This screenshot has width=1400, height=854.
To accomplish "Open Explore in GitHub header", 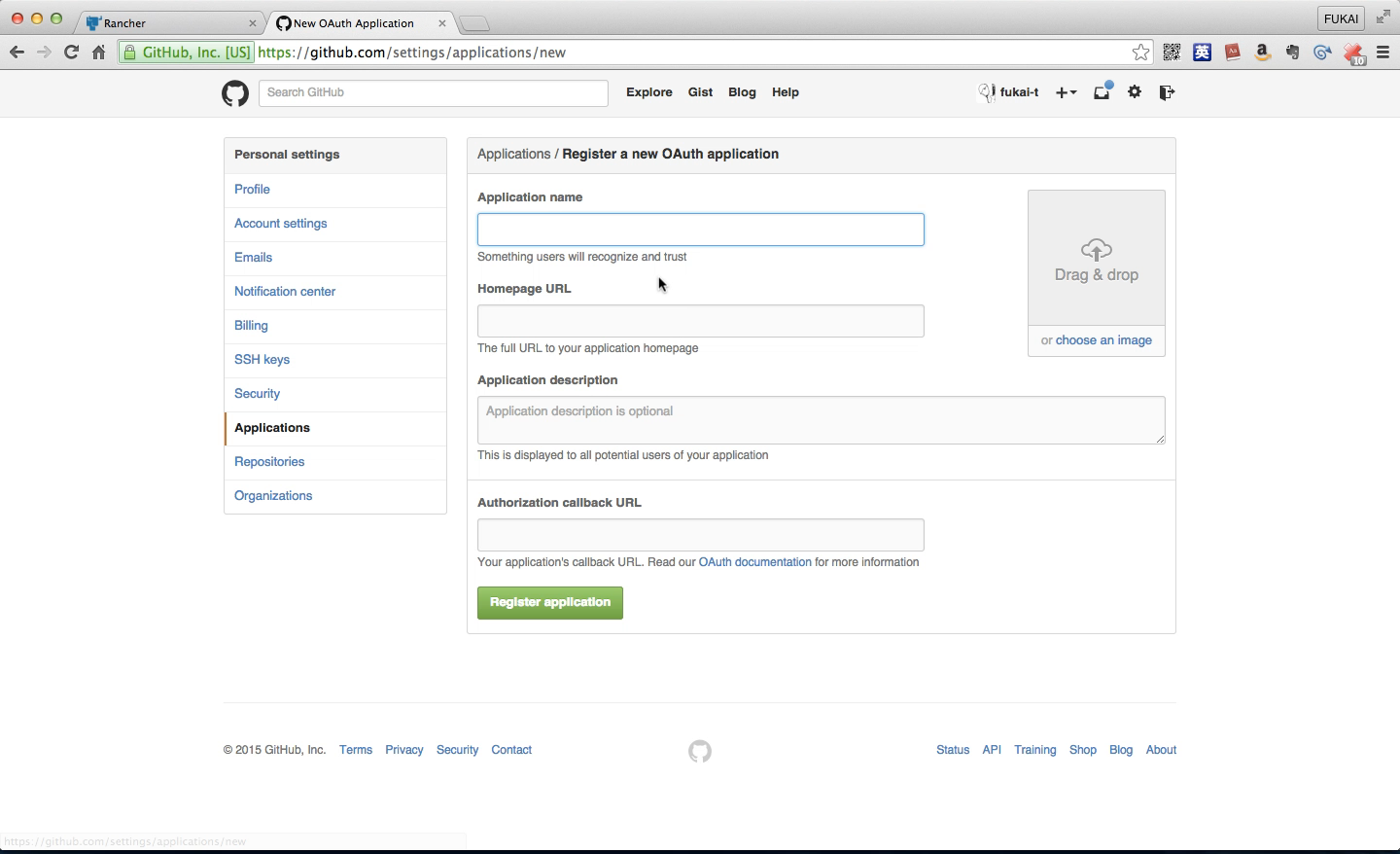I will (x=649, y=92).
